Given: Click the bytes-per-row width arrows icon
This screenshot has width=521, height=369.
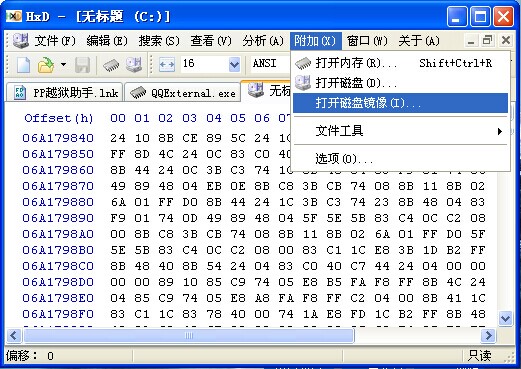Looking at the screenshot, I should click(167, 64).
